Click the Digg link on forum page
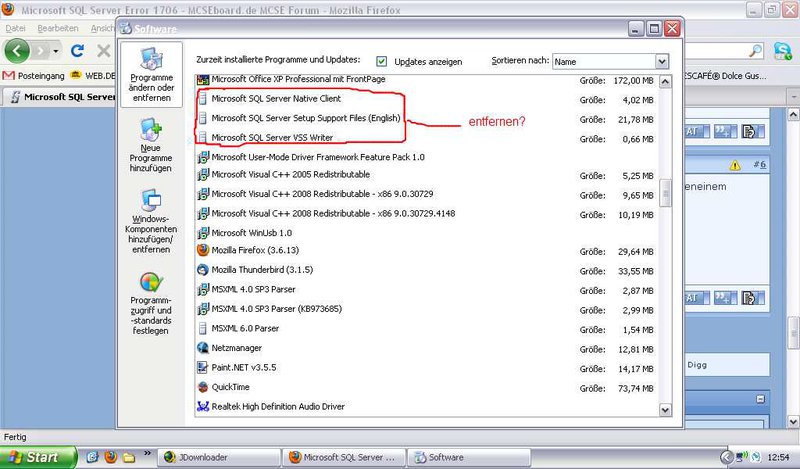Image resolution: width=800 pixels, height=469 pixels. coord(697,365)
